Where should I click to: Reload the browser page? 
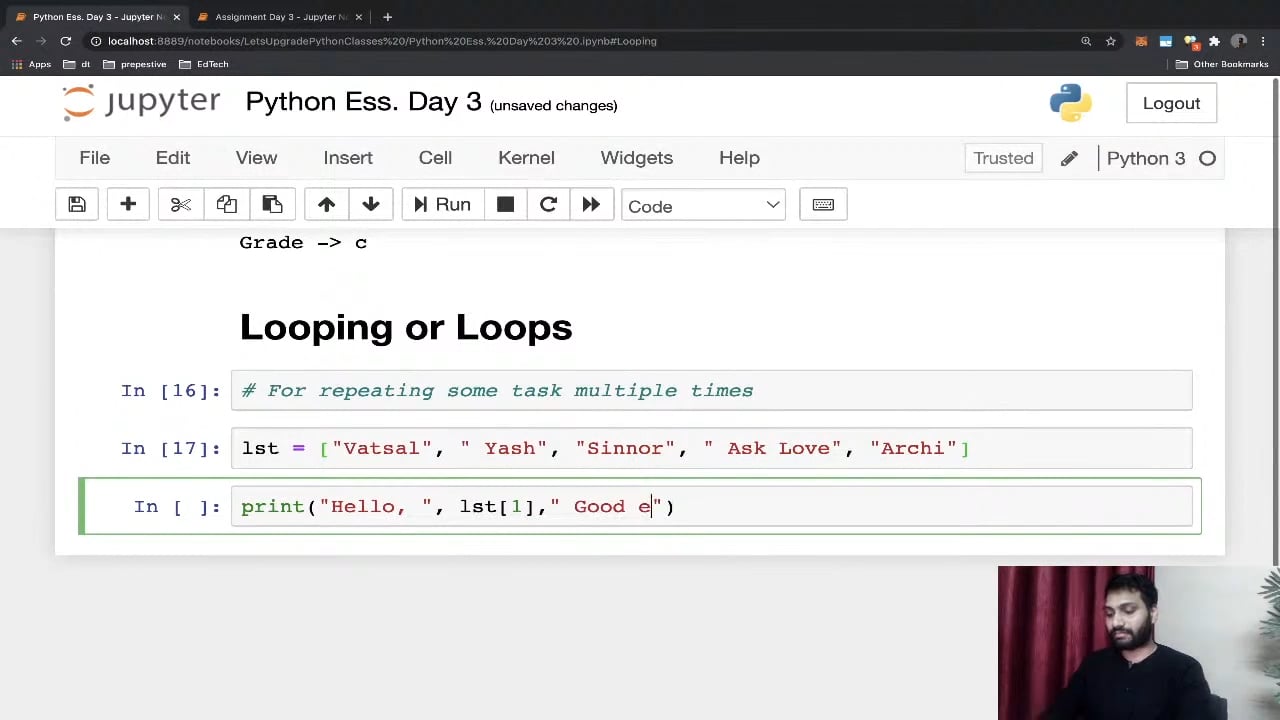tap(65, 41)
